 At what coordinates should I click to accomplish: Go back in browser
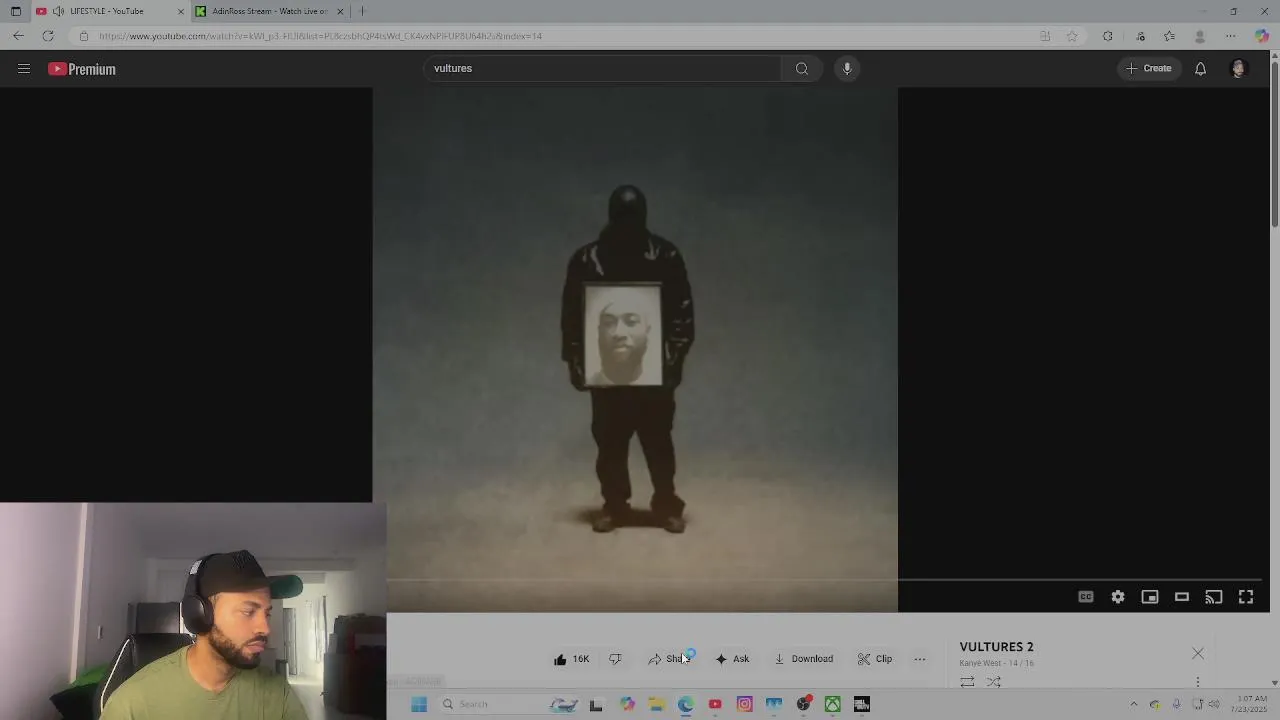click(18, 36)
